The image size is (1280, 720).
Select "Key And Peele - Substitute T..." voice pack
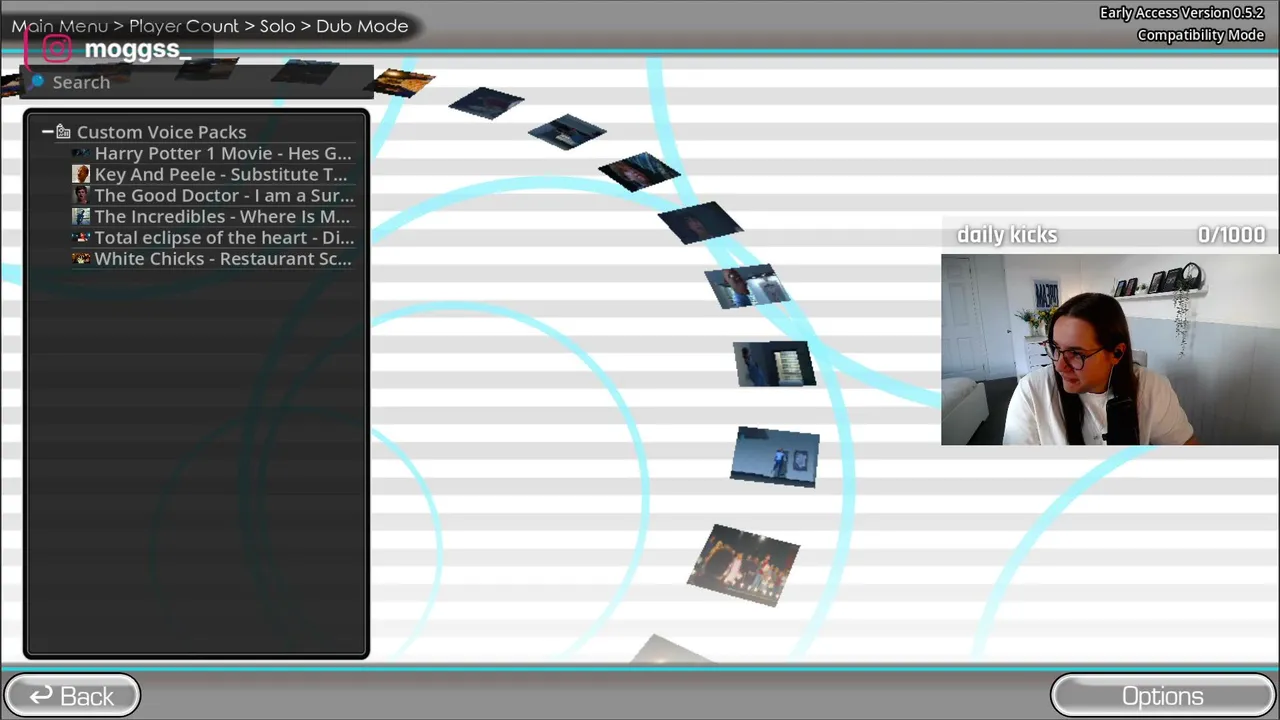coord(212,175)
